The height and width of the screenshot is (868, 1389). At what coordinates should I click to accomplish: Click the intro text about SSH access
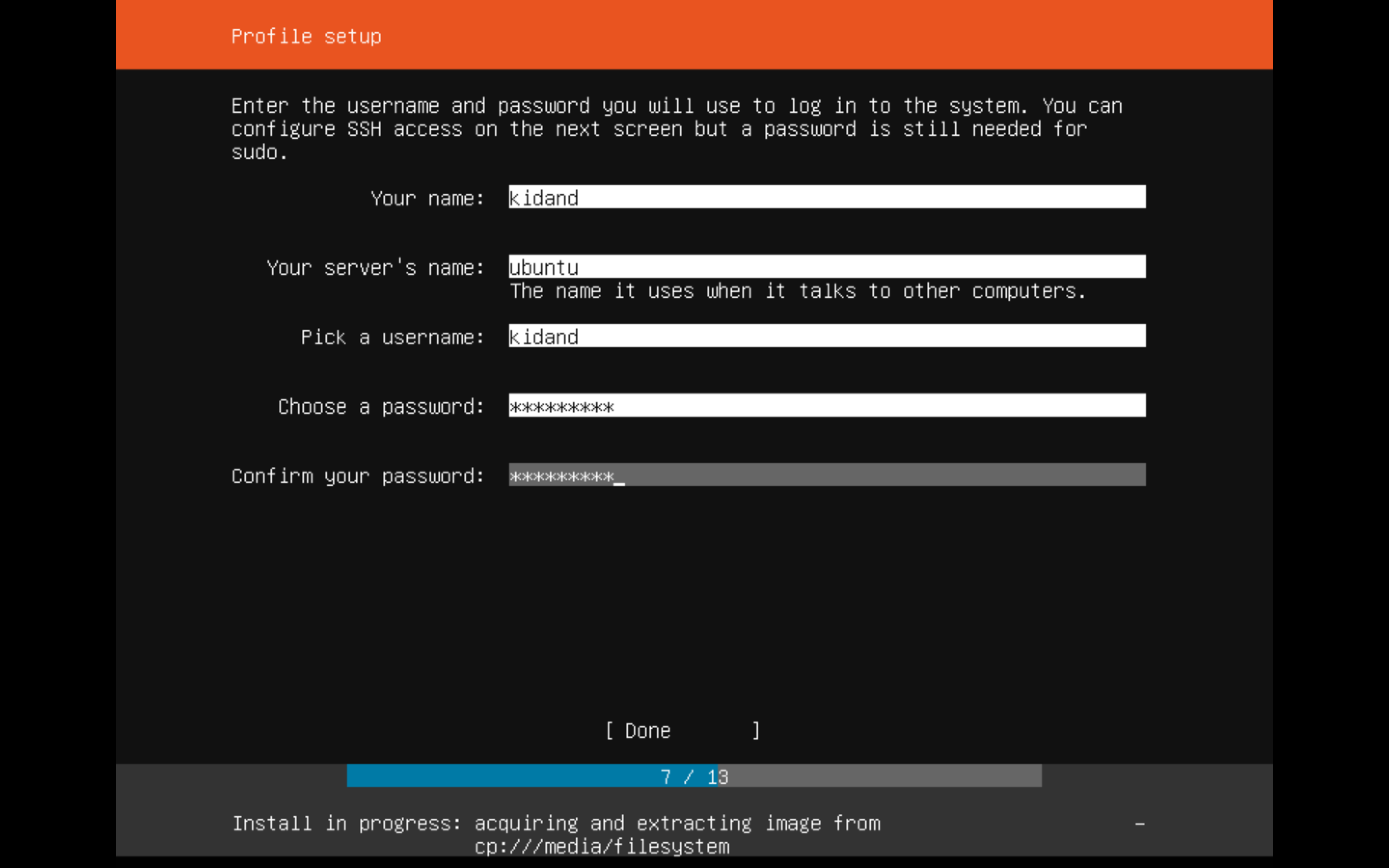pos(677,129)
